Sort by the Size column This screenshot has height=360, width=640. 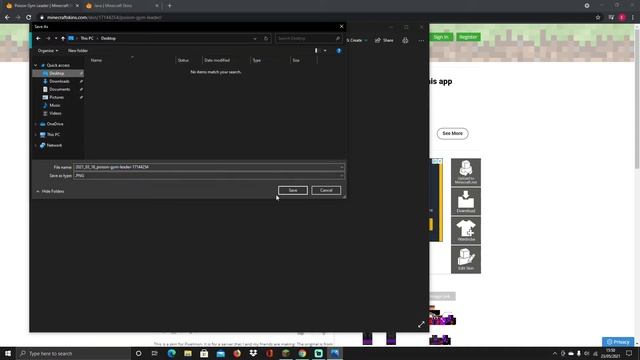pos(296,60)
